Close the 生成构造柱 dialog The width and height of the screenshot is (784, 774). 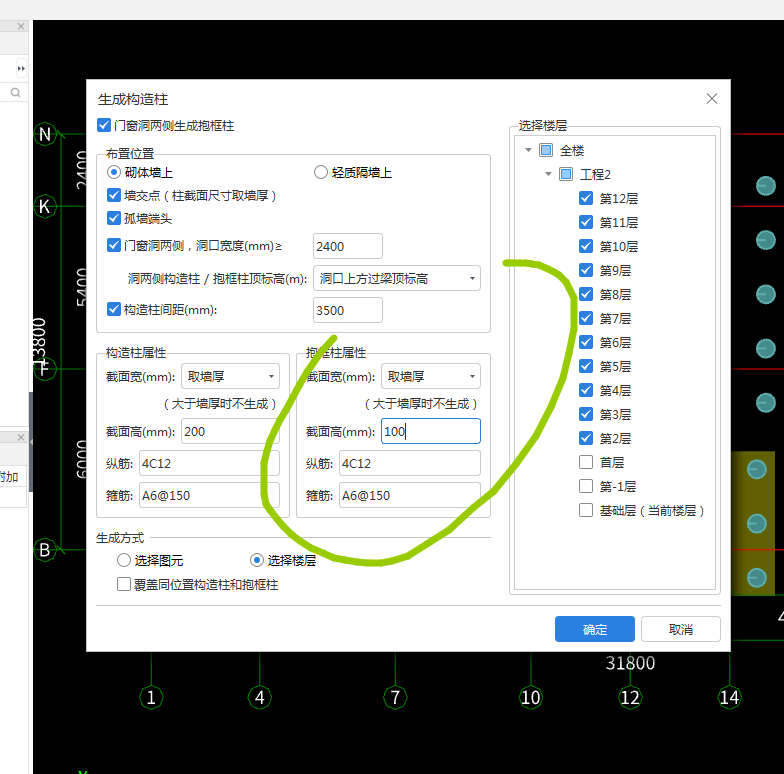pyautogui.click(x=712, y=98)
